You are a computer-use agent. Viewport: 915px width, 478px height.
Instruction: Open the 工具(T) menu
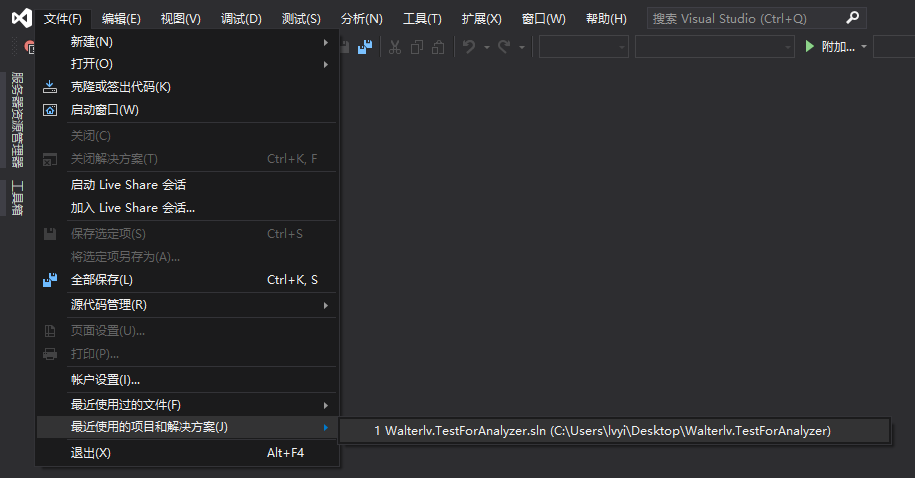[x=422, y=19]
